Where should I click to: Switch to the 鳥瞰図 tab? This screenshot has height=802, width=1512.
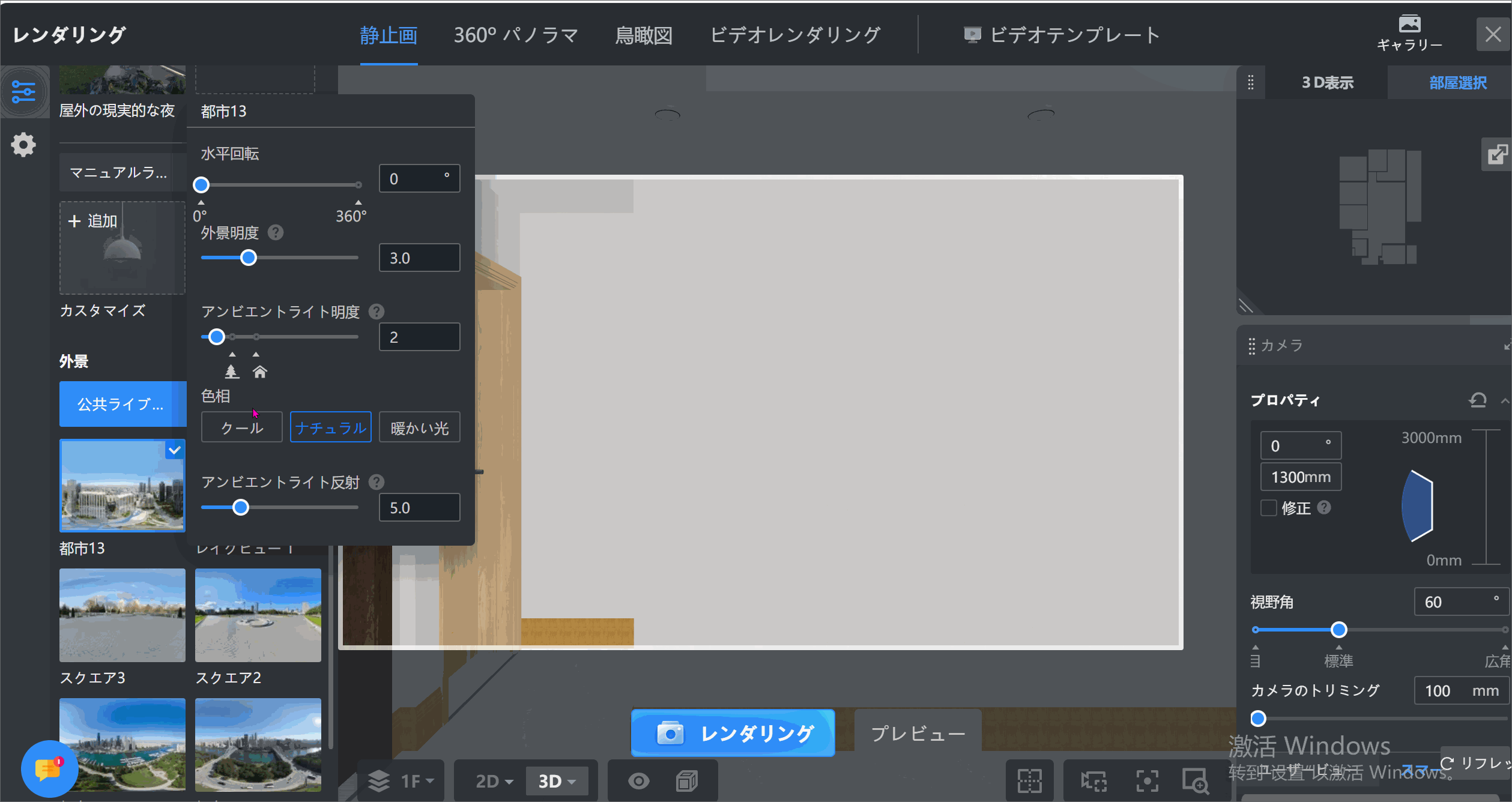[644, 35]
